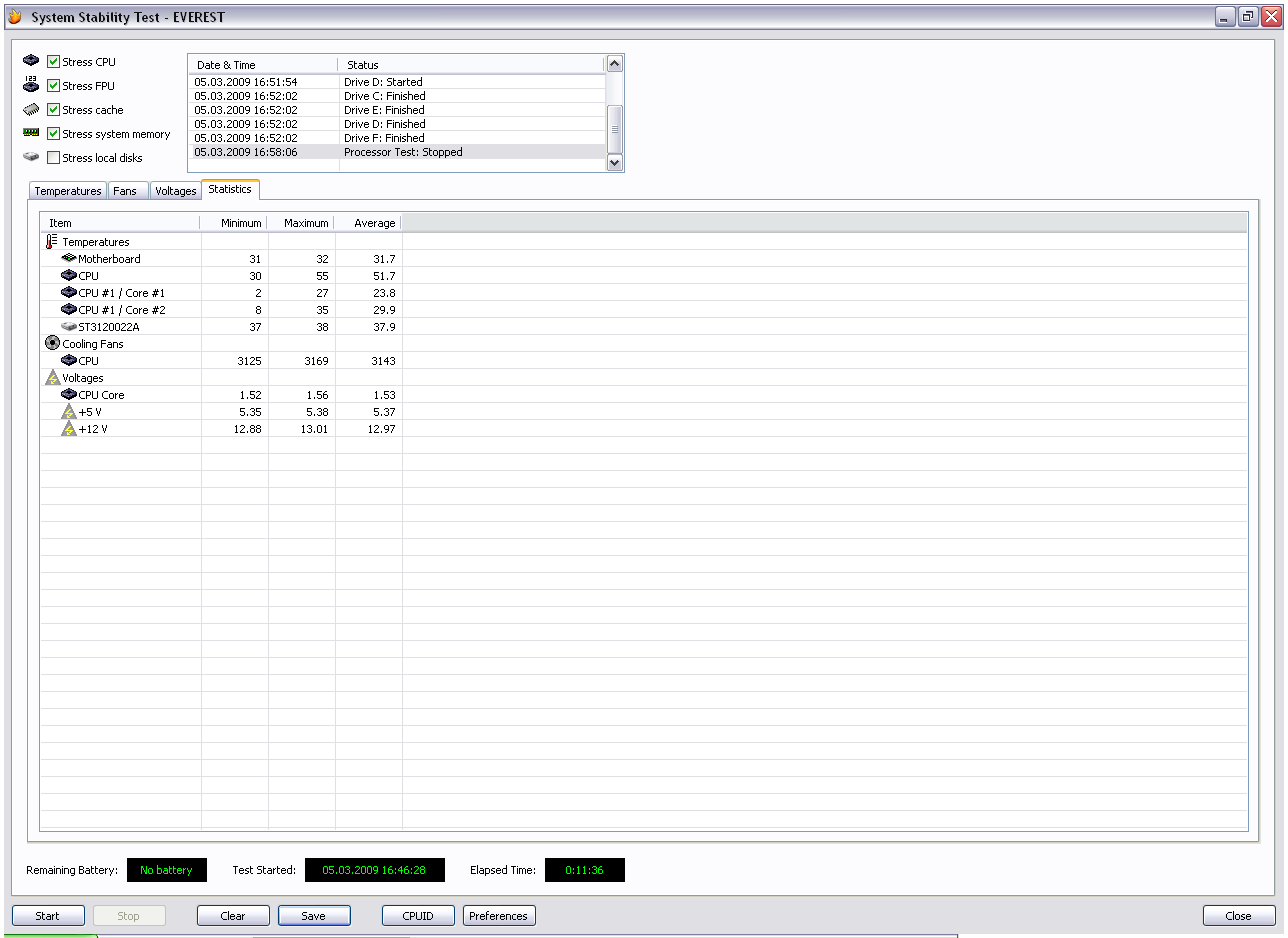The image size is (1288, 938).
Task: Click CPU average temperature 51.7
Action: pos(384,276)
